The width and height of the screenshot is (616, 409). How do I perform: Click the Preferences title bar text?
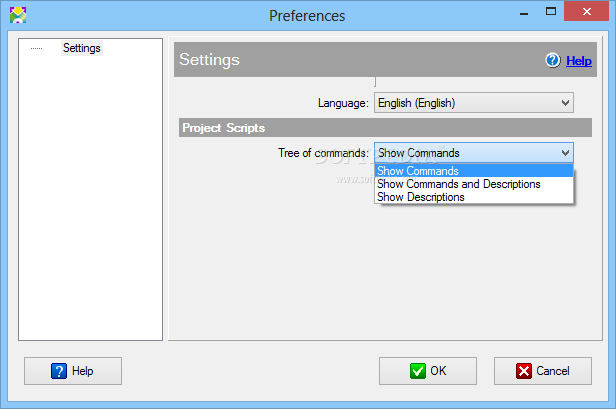coord(307,15)
